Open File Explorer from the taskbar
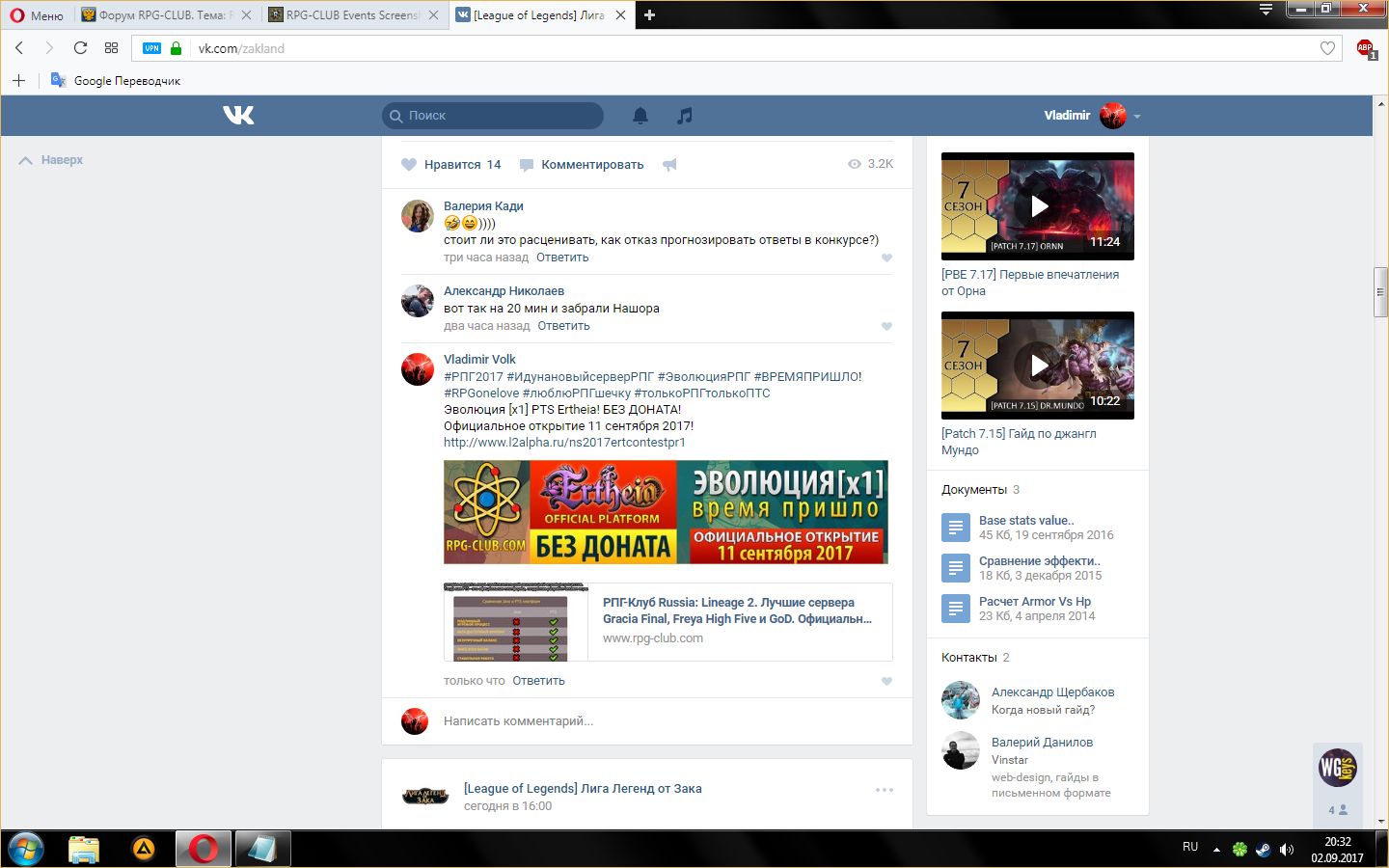1389x868 pixels. click(x=84, y=849)
